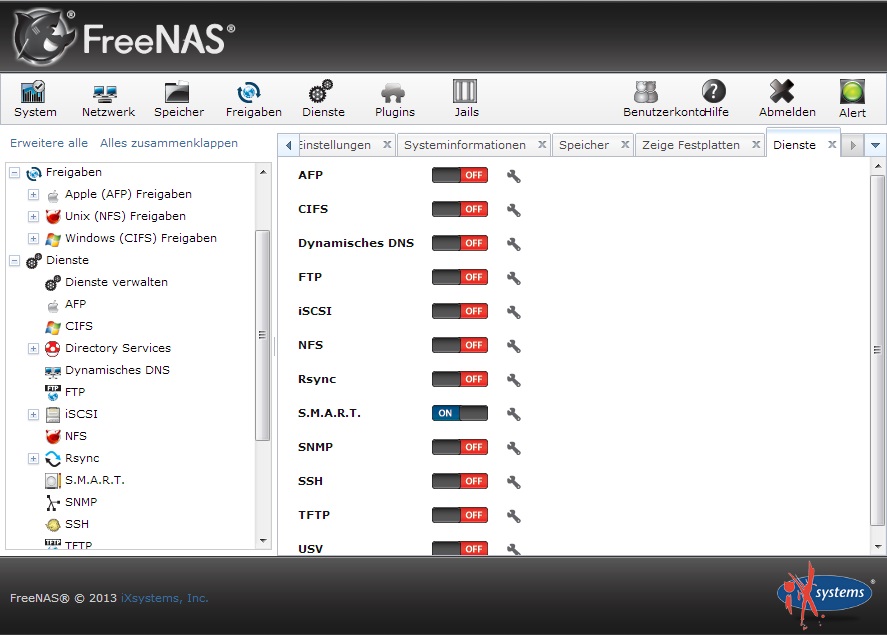Turn on the FTP service toggle
Image resolution: width=887 pixels, height=635 pixels.
[x=460, y=277]
